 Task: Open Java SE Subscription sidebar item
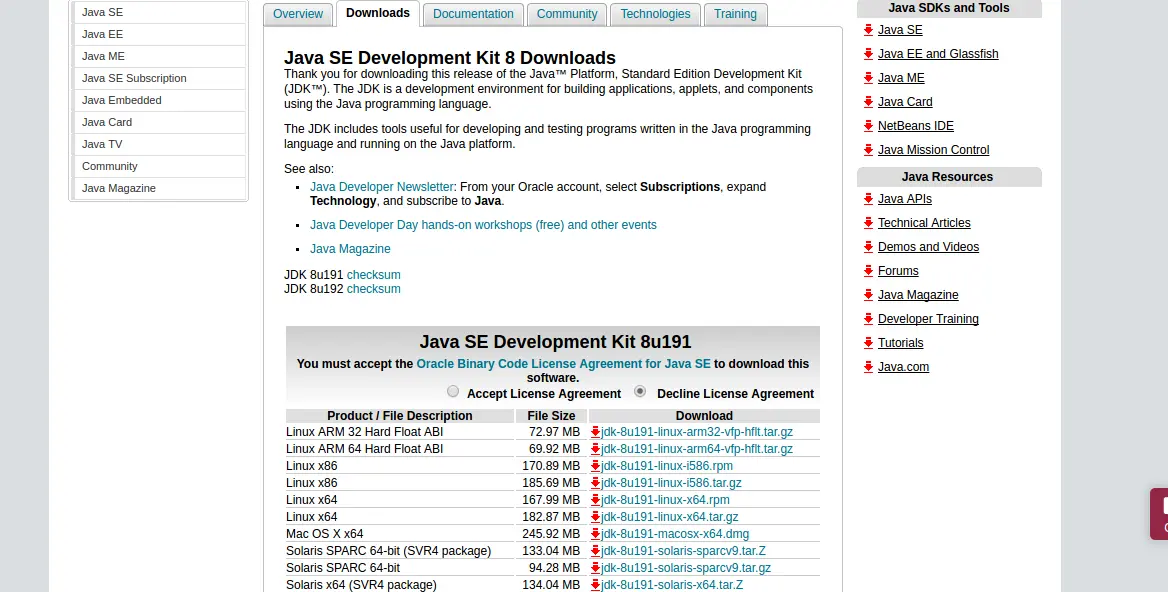(159, 78)
